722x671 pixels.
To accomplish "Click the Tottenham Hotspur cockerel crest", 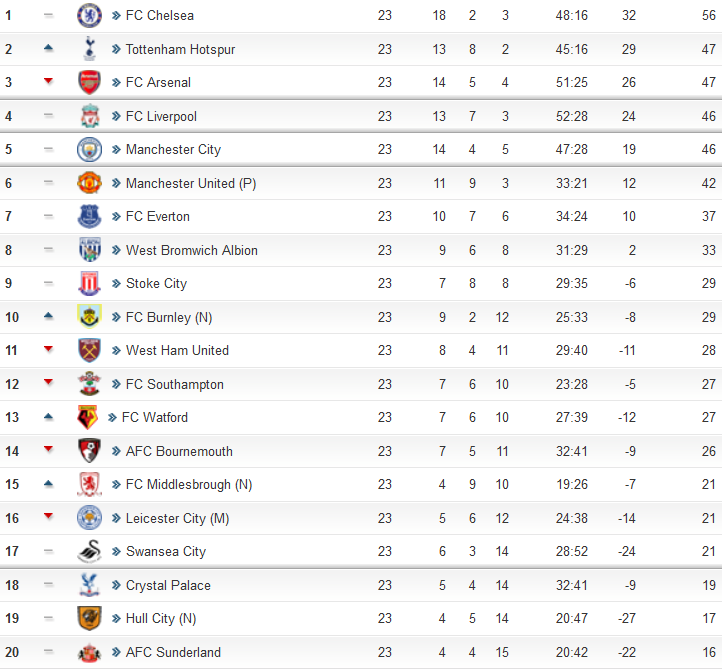I will coord(89,49).
